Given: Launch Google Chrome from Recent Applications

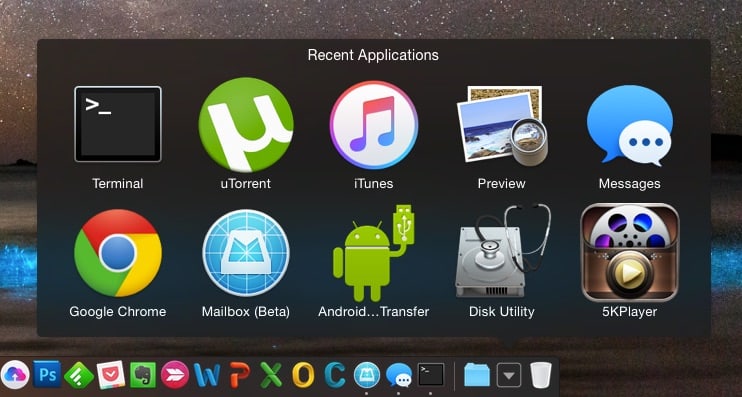Looking at the screenshot, I should tap(118, 253).
